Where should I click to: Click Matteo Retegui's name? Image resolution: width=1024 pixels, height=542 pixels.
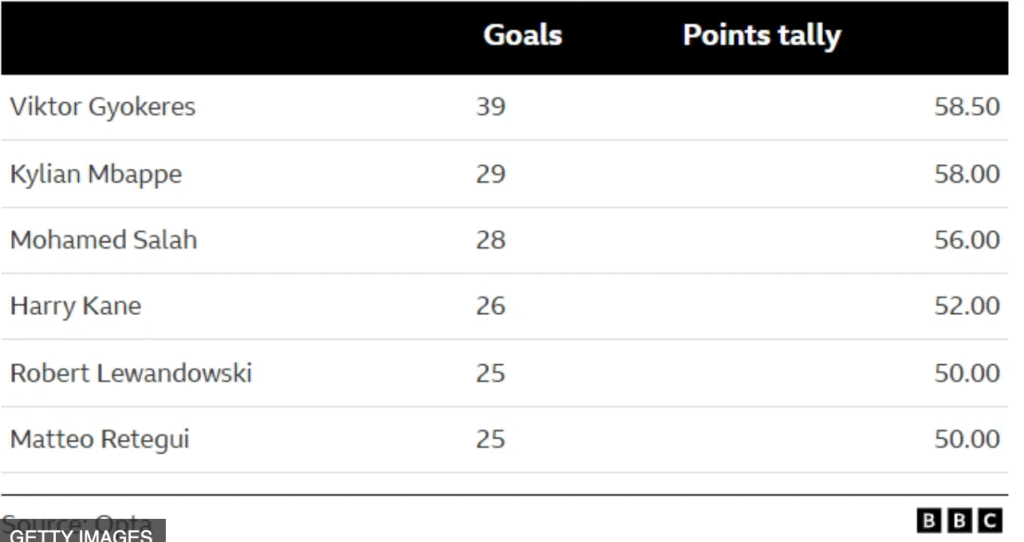99,439
